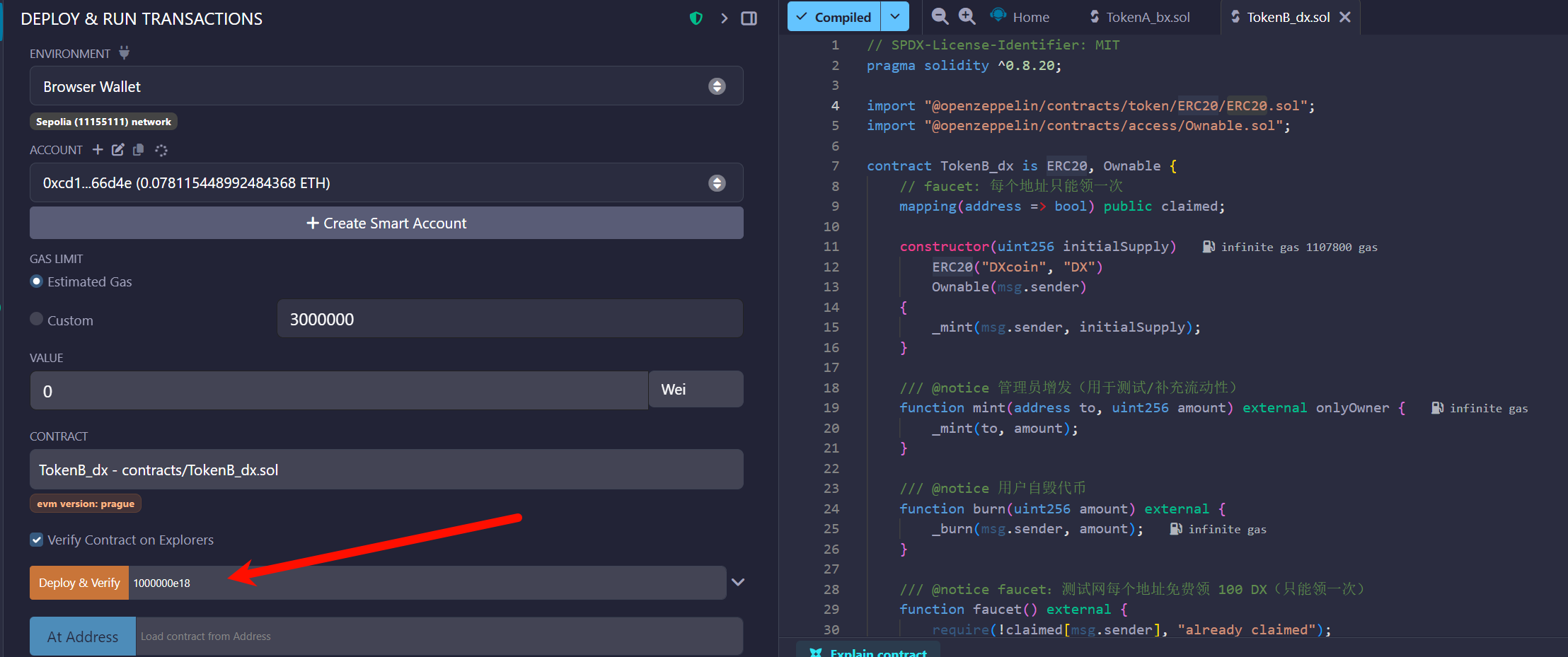
Task: Click the edit account pencil icon
Action: 117,149
